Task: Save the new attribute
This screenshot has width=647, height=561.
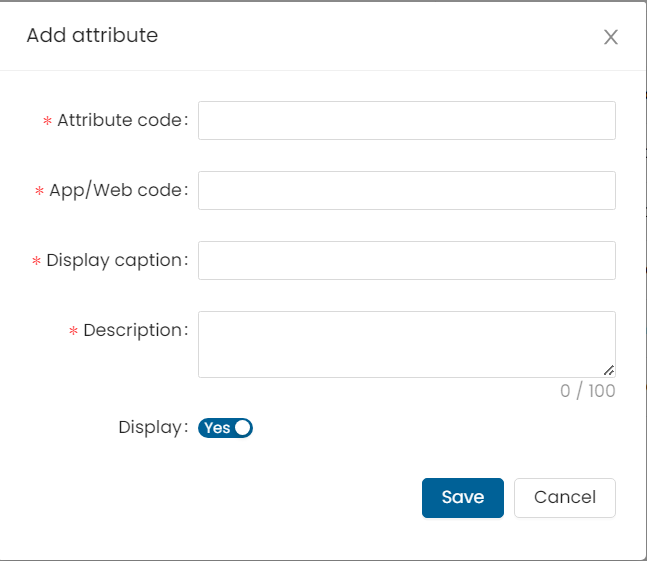Action: tap(463, 497)
